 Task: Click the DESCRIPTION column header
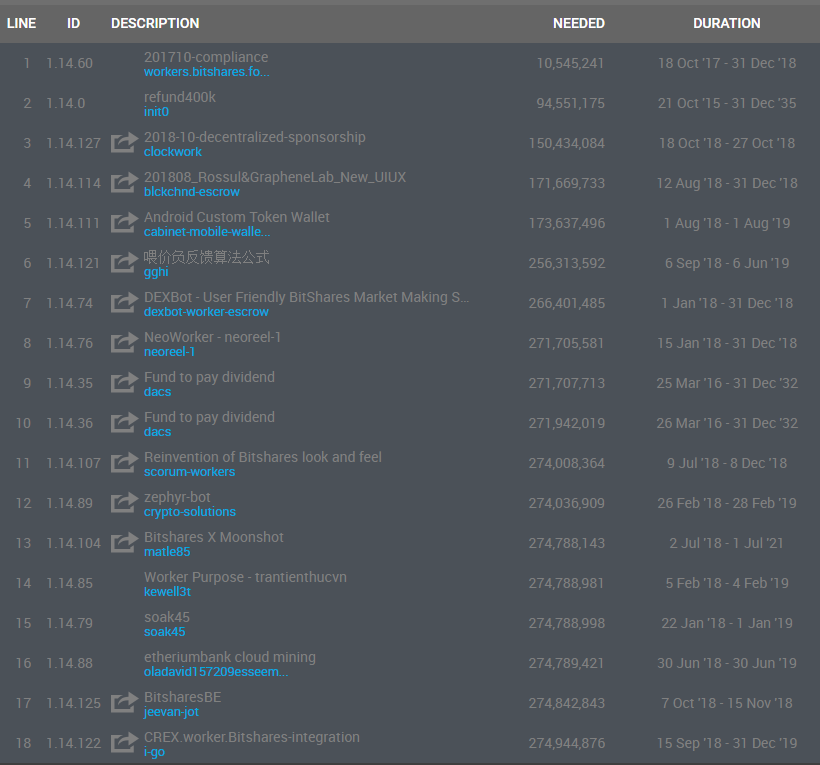click(x=155, y=23)
